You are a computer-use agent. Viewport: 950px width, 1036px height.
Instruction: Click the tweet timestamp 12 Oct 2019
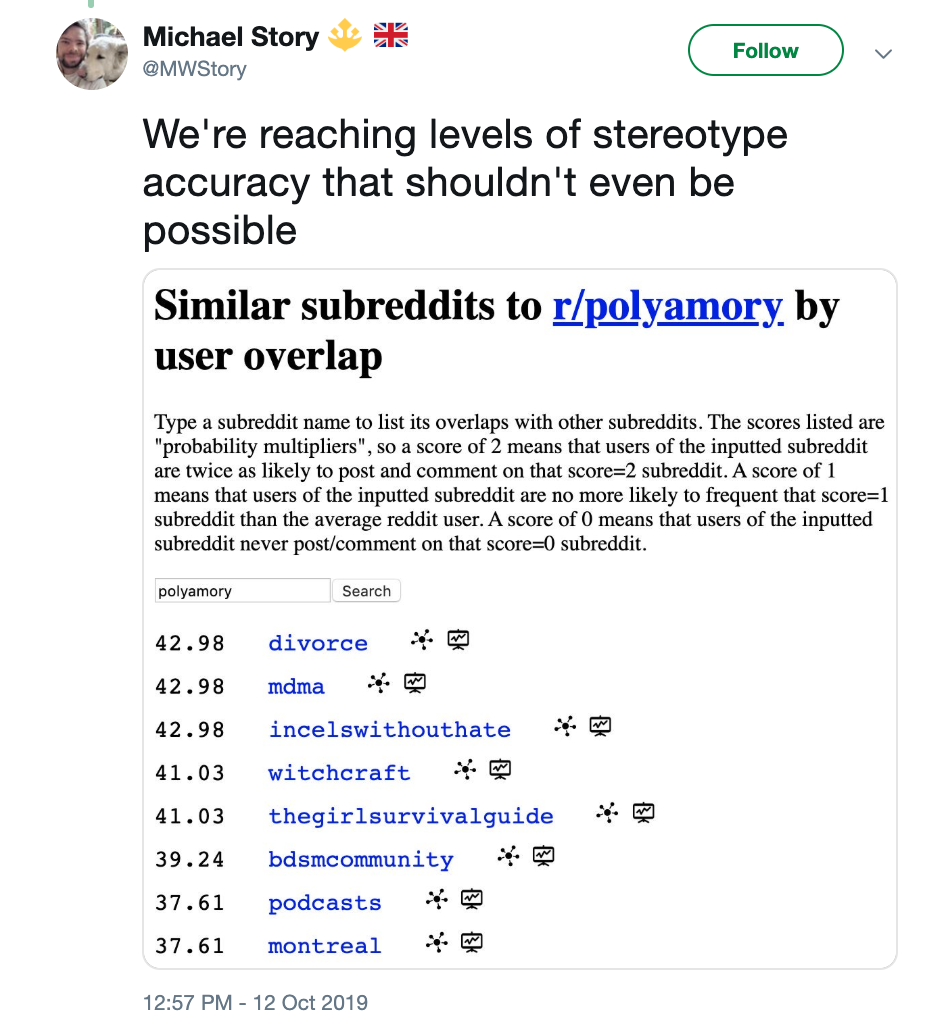255,1003
